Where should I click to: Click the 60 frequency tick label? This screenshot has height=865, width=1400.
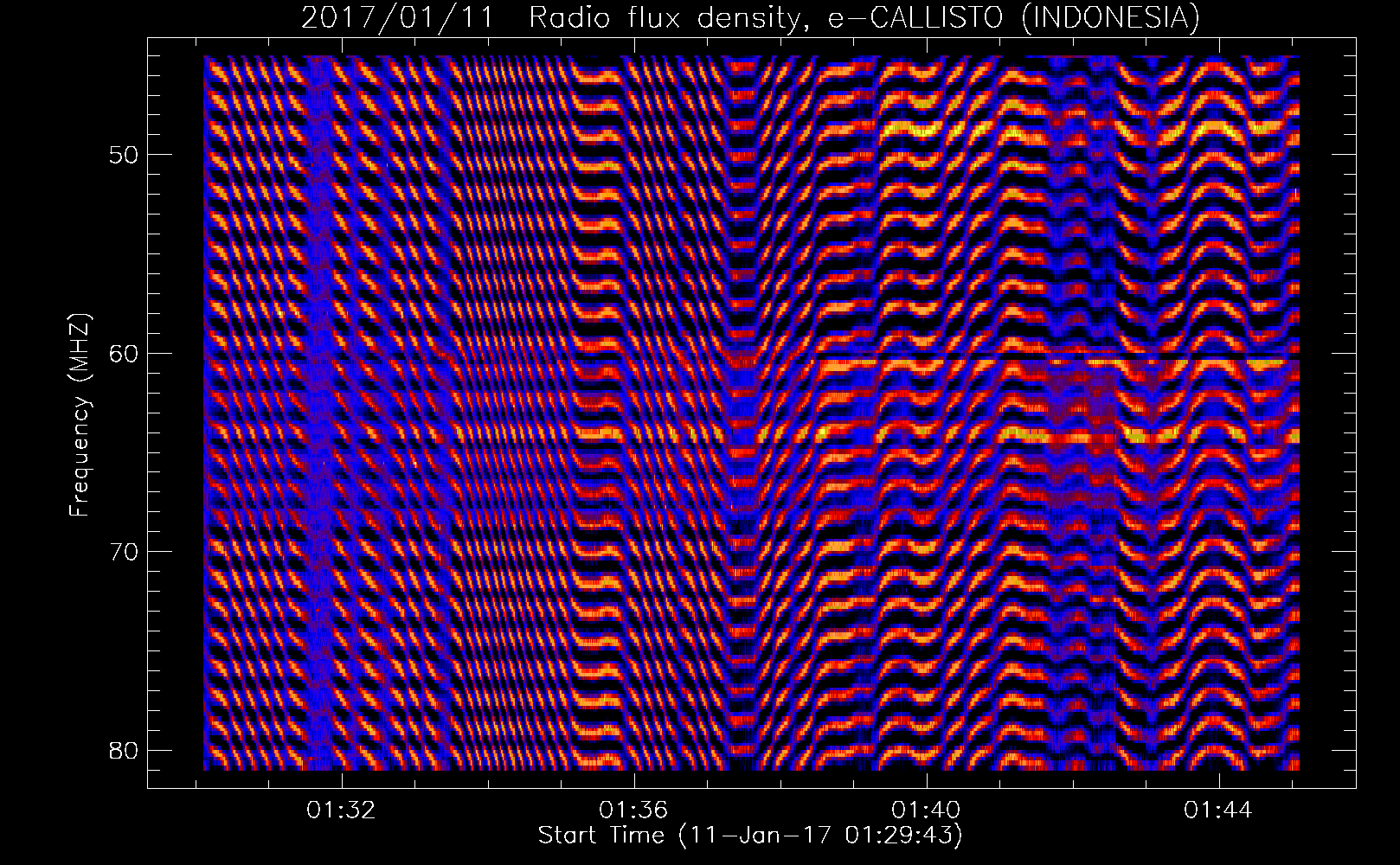coord(125,354)
